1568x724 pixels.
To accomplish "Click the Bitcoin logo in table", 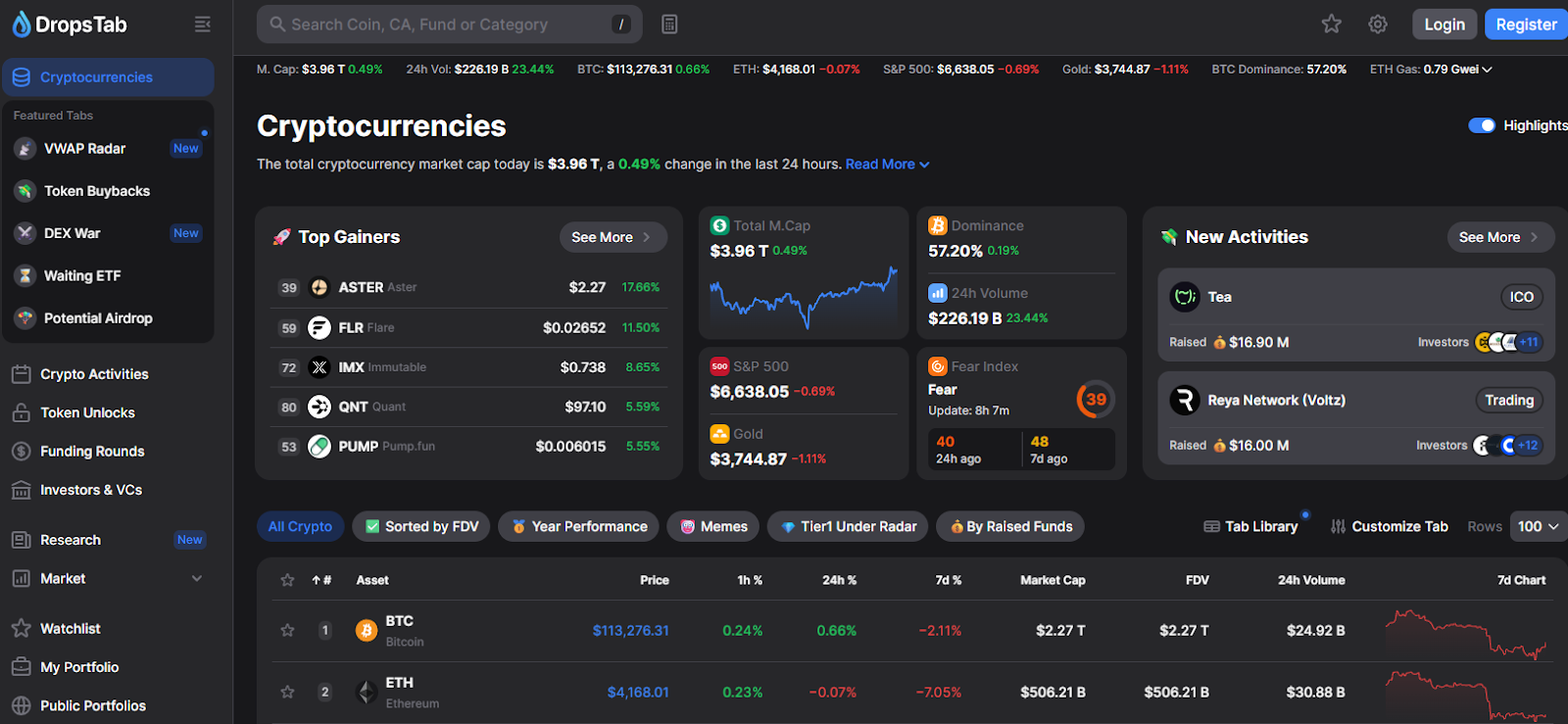I will (x=367, y=631).
